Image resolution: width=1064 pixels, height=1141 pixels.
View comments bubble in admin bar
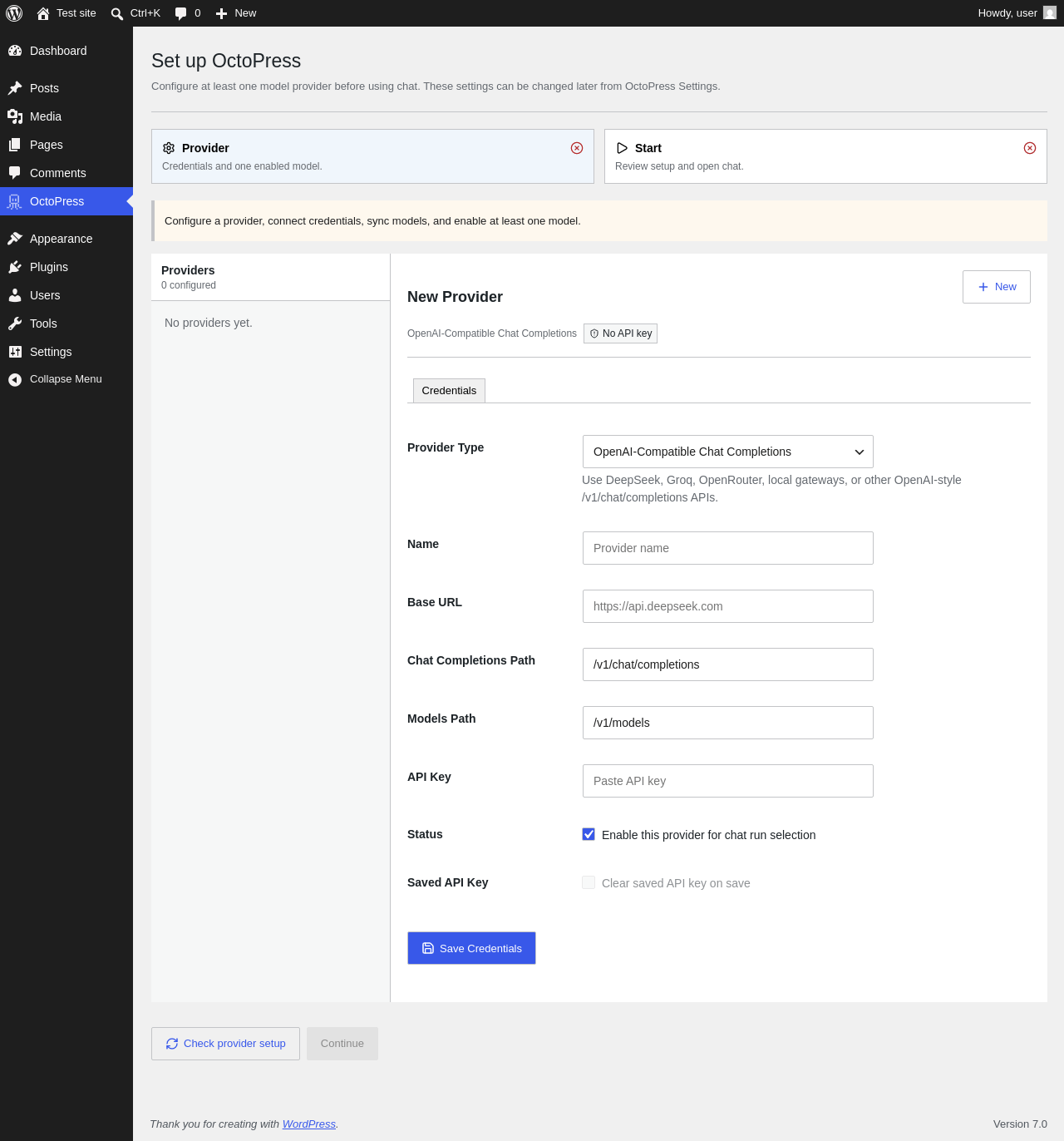[x=188, y=13]
